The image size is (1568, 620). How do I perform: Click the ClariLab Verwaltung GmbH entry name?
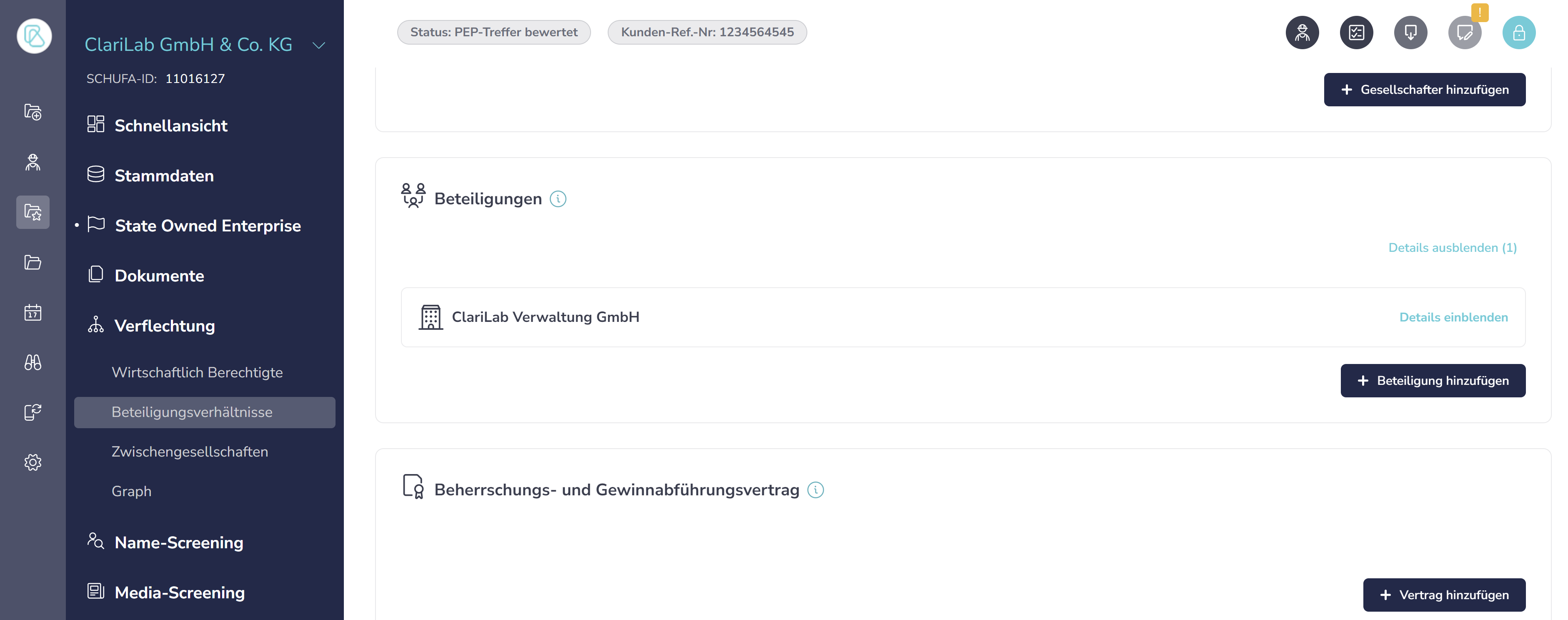pyautogui.click(x=546, y=317)
